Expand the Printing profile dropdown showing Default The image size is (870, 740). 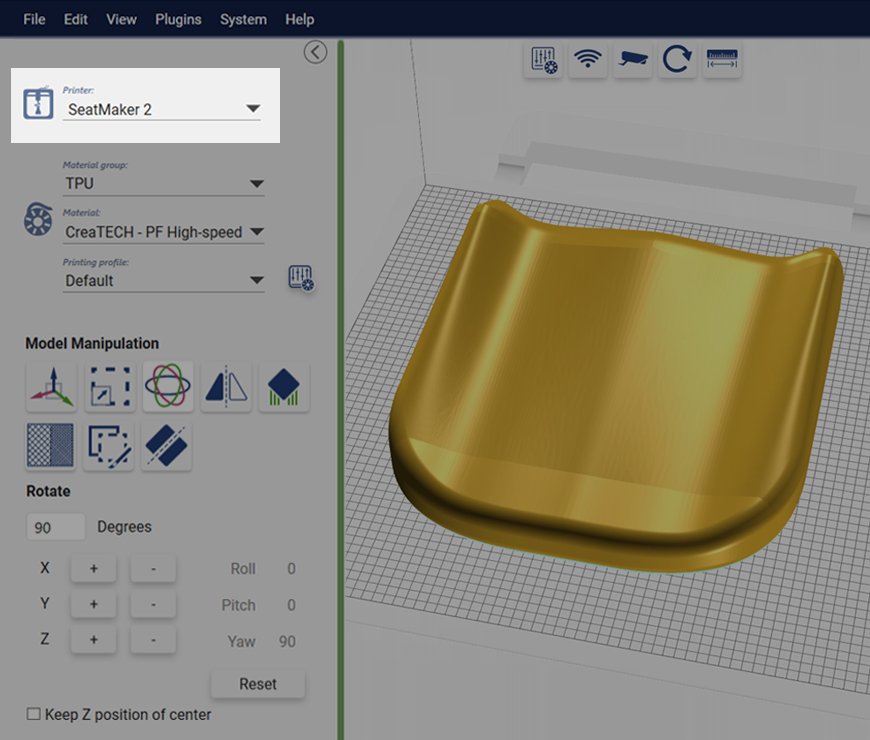(x=164, y=281)
